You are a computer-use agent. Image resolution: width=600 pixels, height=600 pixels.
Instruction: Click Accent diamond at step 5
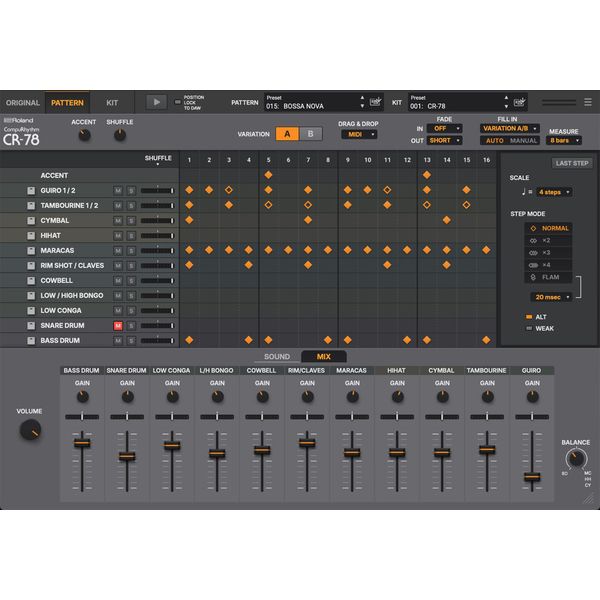tap(268, 175)
